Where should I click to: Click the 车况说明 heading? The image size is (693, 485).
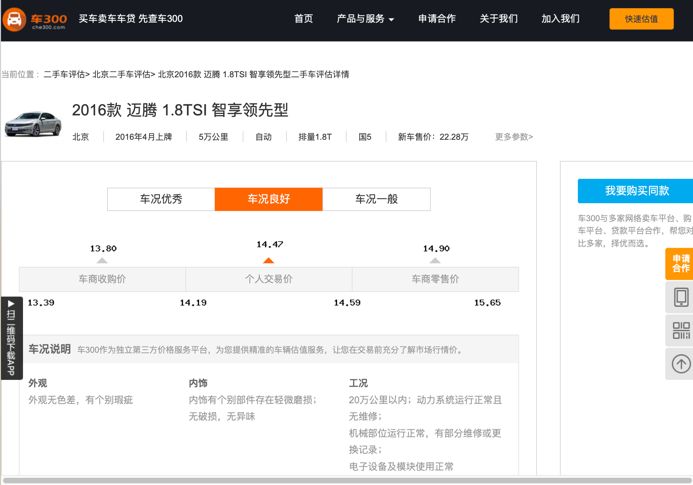point(50,349)
